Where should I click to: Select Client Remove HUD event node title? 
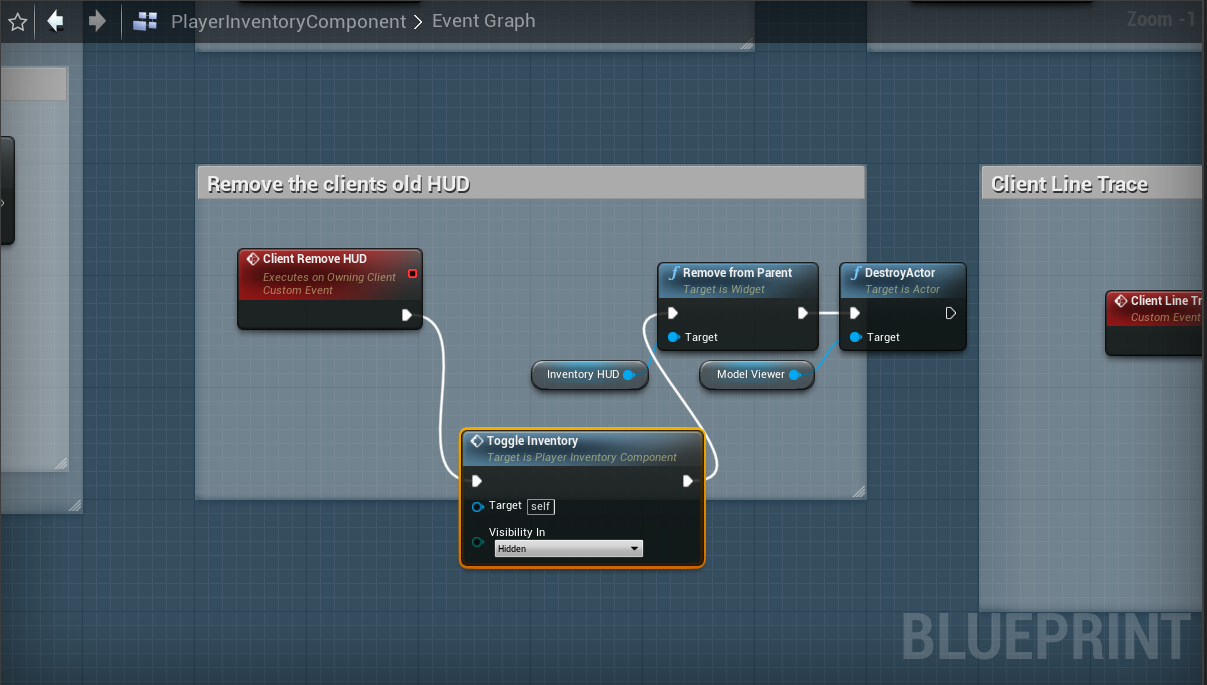click(x=315, y=259)
